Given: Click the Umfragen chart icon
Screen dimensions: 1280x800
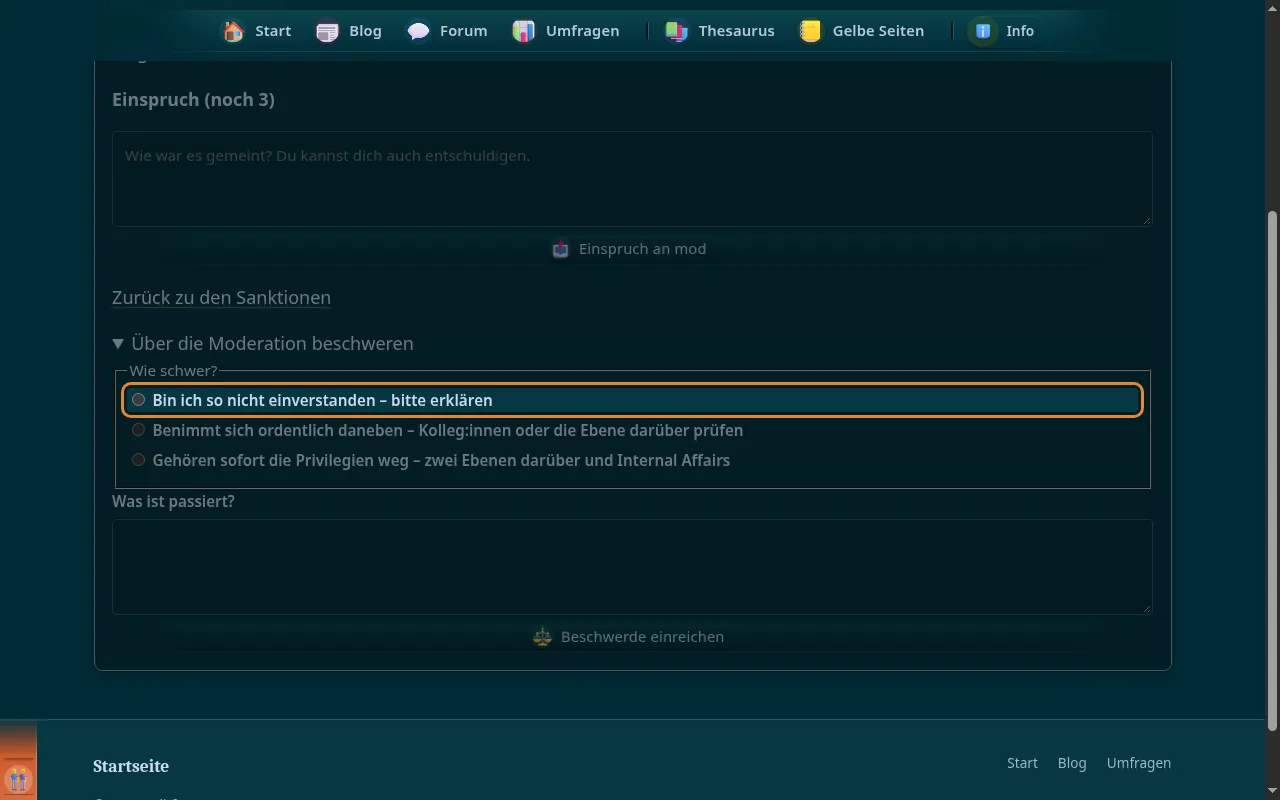Looking at the screenshot, I should [524, 31].
